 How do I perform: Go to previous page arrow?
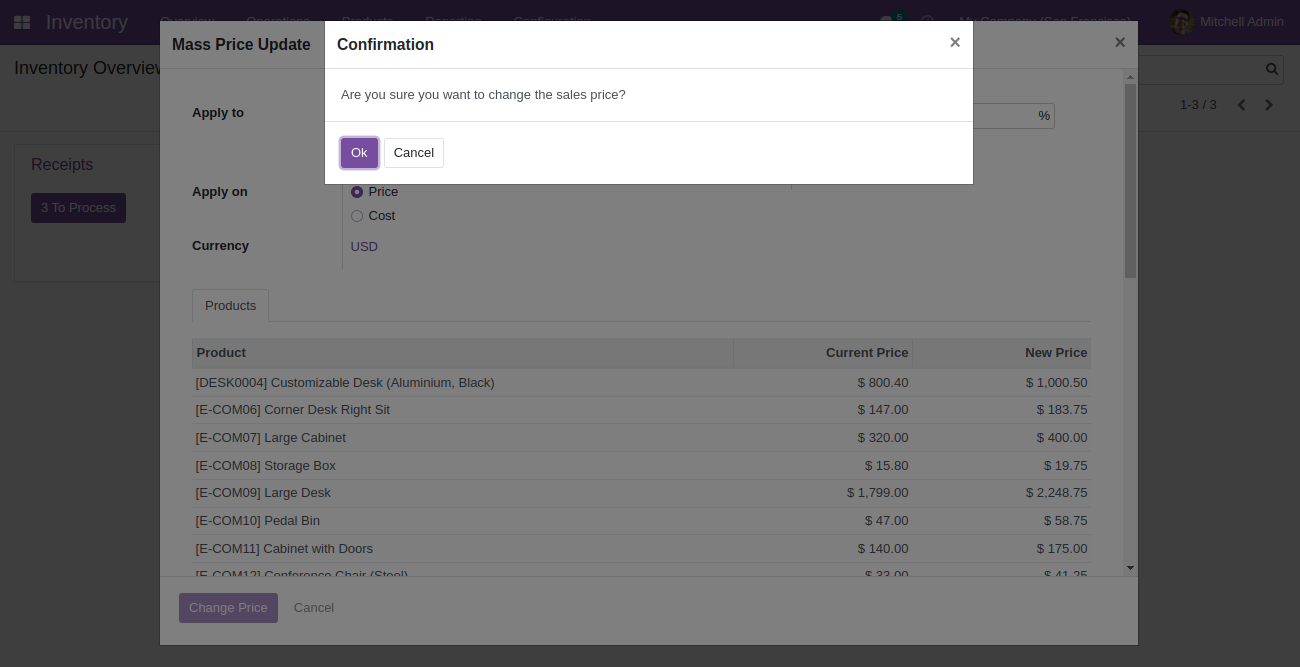click(x=1242, y=105)
